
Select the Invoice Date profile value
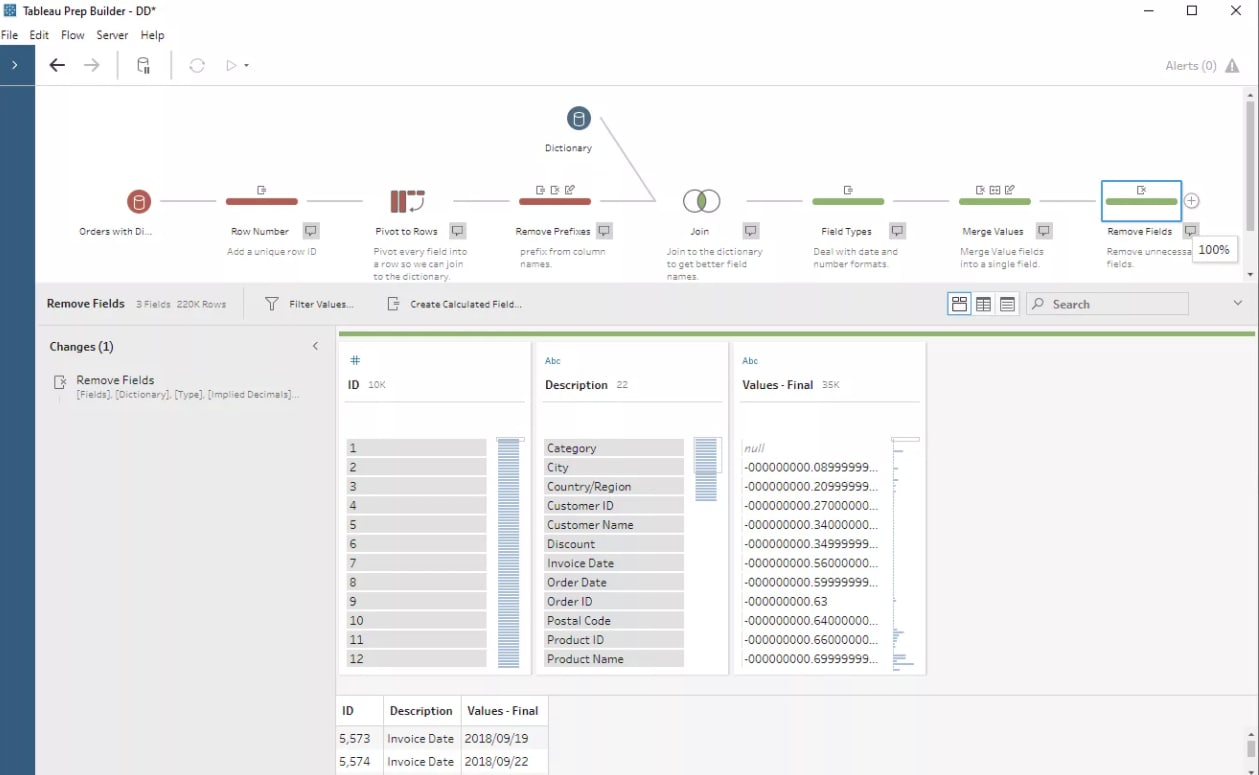(x=614, y=563)
